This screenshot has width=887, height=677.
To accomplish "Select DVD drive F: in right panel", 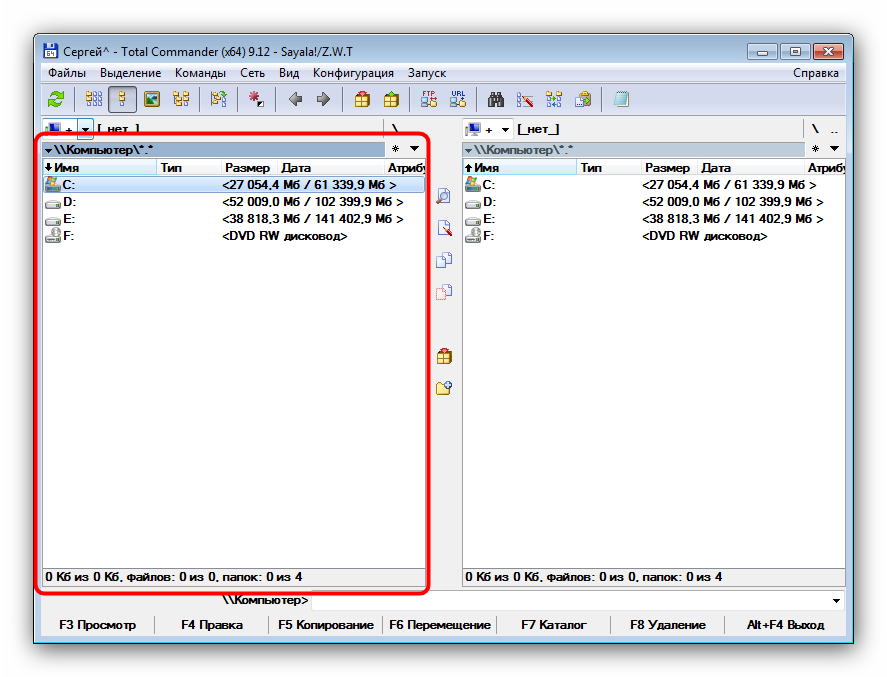I will (x=654, y=236).
